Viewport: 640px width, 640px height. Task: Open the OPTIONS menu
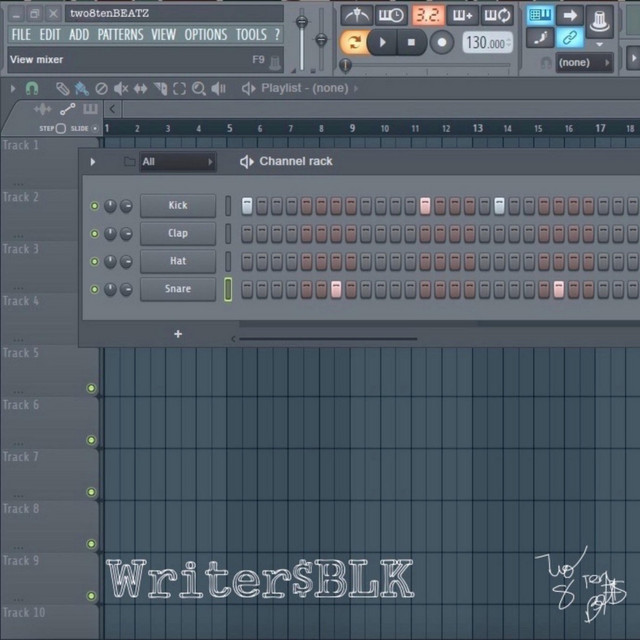coord(205,35)
